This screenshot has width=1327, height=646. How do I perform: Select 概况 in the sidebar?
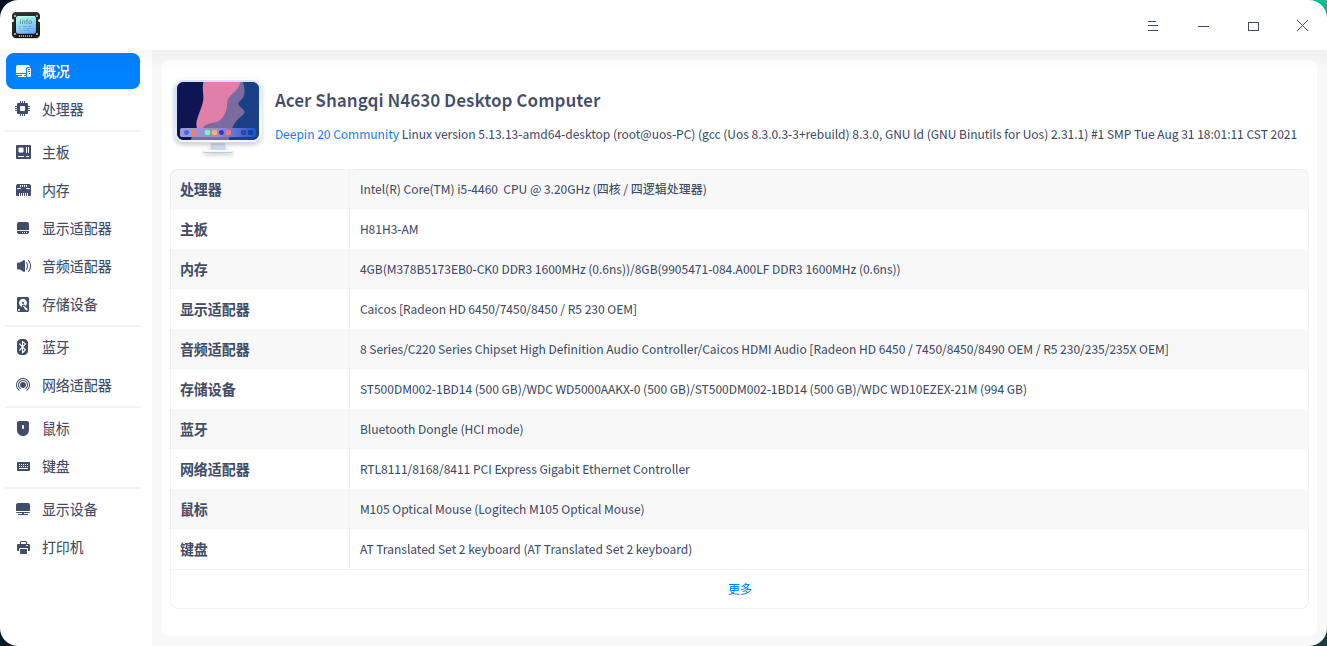pos(73,71)
